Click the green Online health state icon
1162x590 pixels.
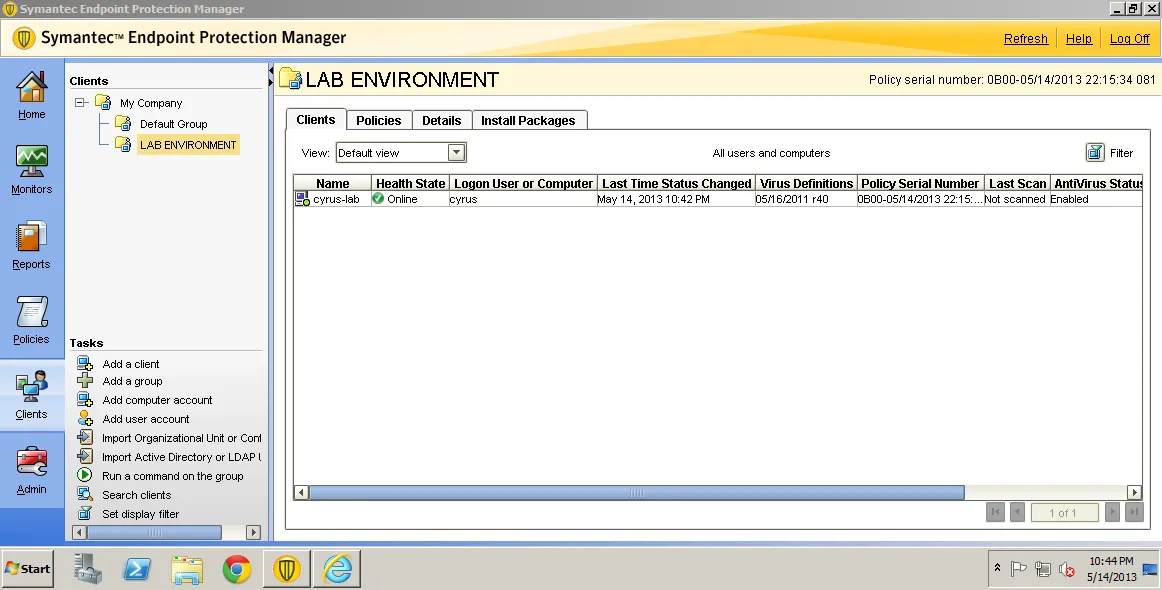click(x=378, y=199)
